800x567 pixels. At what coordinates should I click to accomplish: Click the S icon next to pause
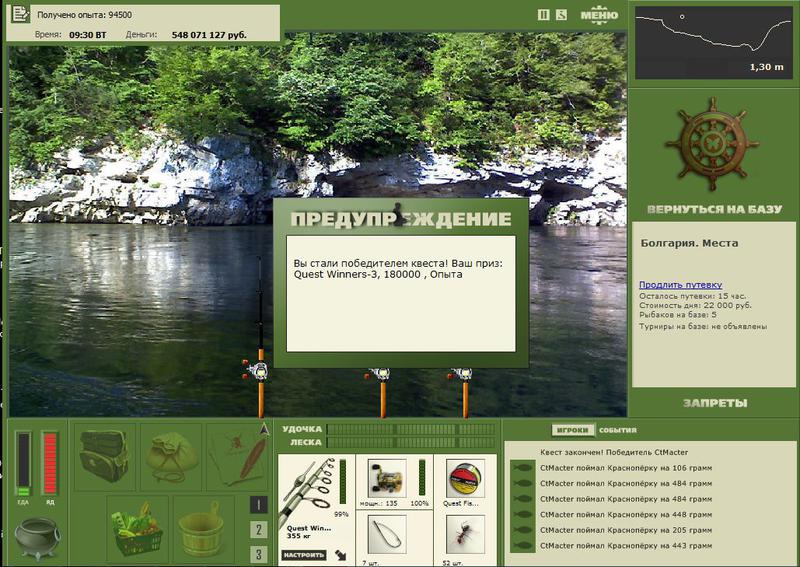[561, 15]
